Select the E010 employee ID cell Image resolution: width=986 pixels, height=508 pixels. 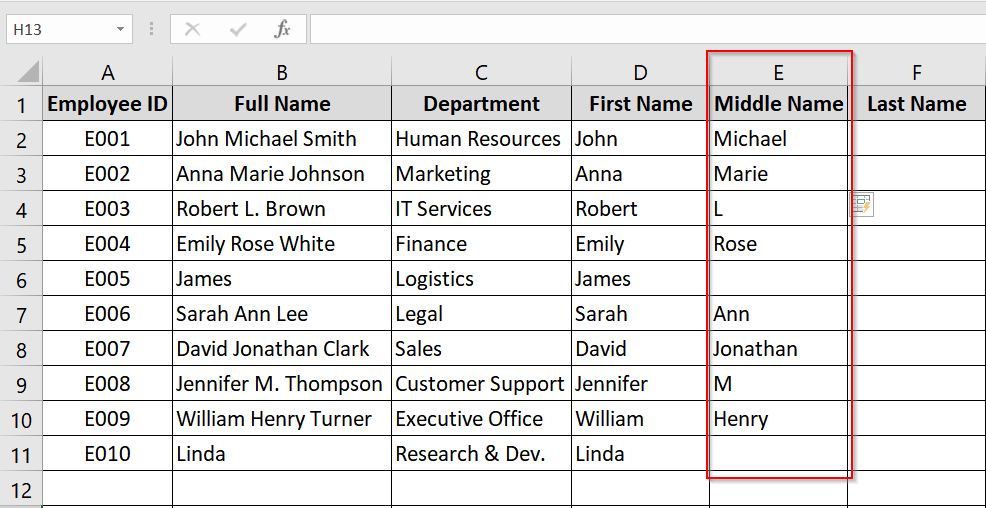pos(108,453)
